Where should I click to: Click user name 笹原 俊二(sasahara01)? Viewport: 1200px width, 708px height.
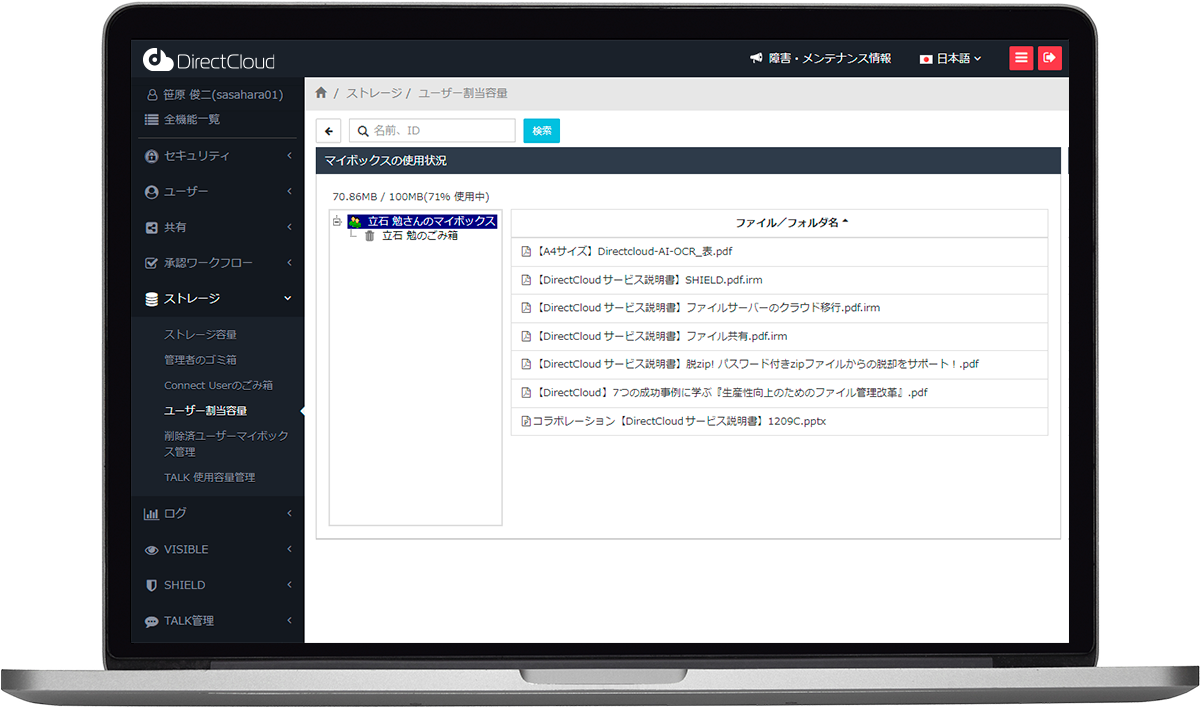click(222, 95)
